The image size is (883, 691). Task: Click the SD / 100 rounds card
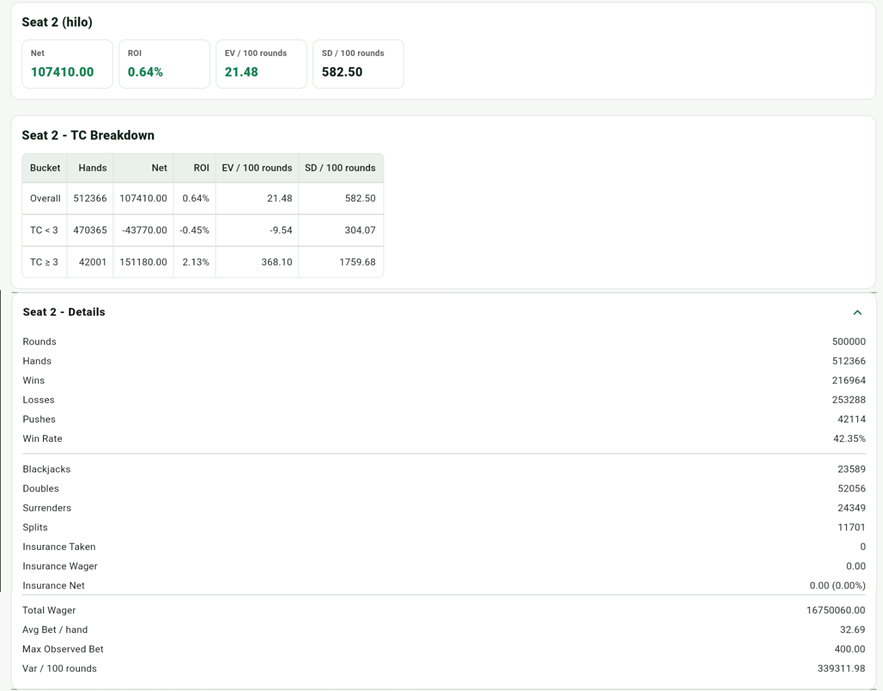pos(358,64)
